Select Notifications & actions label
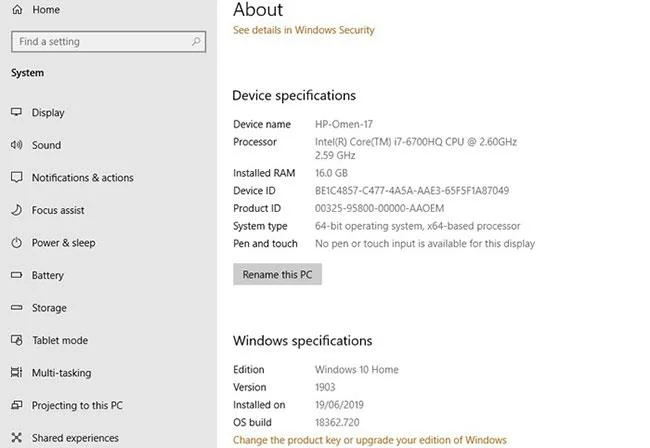Screen dimensions: 650x448 click(83, 178)
